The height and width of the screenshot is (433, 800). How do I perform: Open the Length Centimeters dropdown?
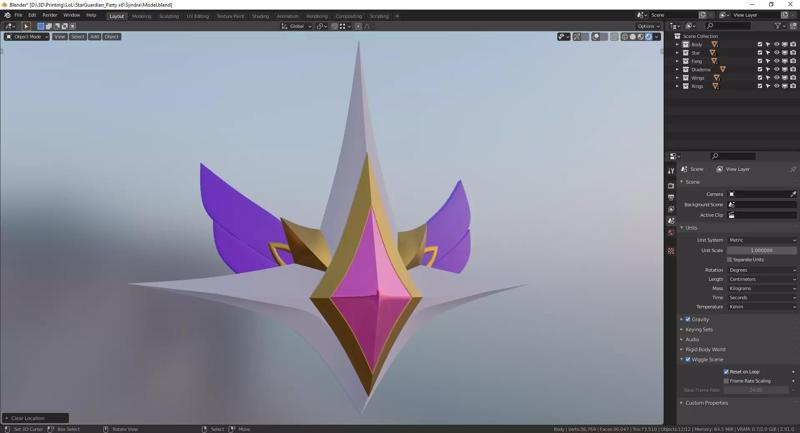[762, 279]
